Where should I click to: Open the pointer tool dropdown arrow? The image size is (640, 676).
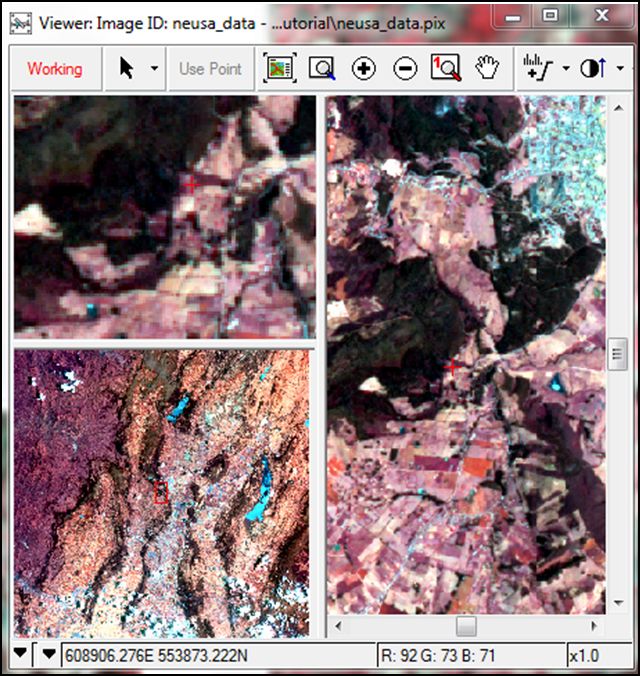pyautogui.click(x=154, y=69)
